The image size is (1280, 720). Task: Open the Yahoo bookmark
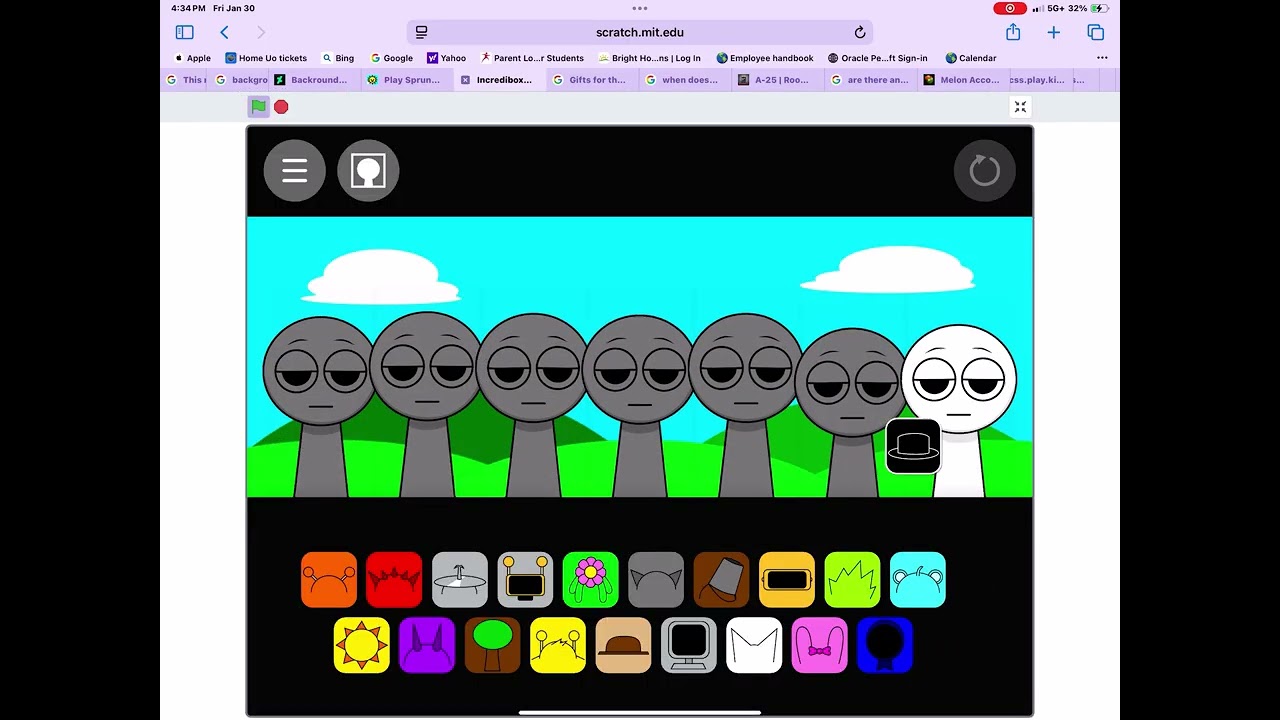pyautogui.click(x=446, y=58)
